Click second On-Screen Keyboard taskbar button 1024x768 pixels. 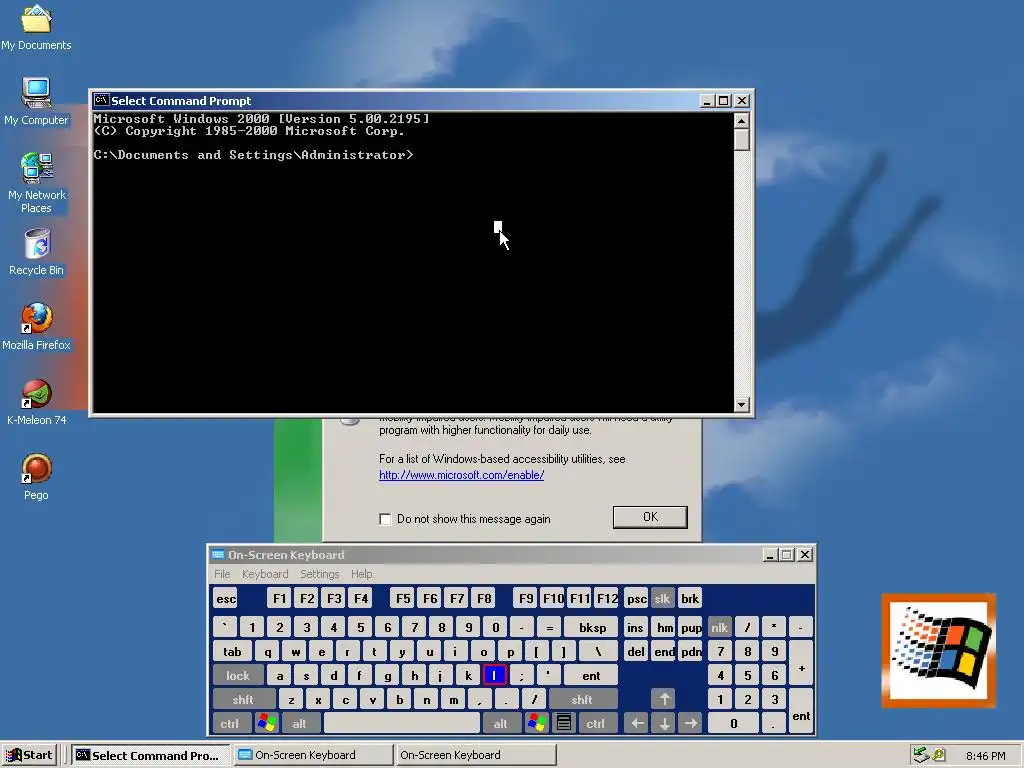click(x=477, y=755)
